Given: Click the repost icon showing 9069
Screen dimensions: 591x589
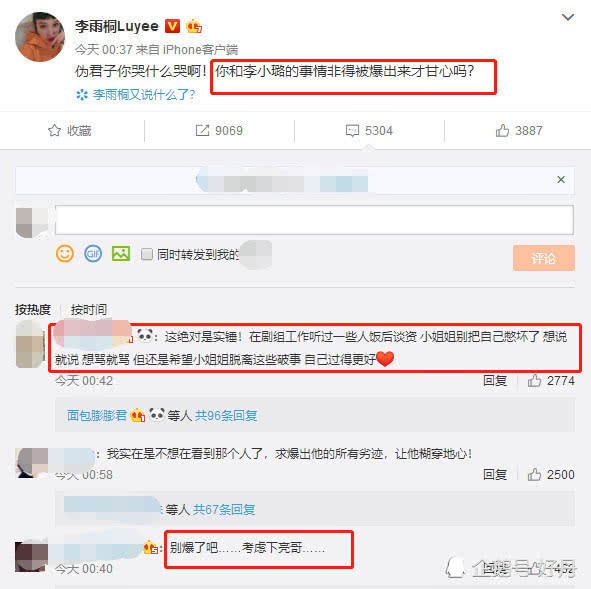Looking at the screenshot, I should pyautogui.click(x=202, y=130).
